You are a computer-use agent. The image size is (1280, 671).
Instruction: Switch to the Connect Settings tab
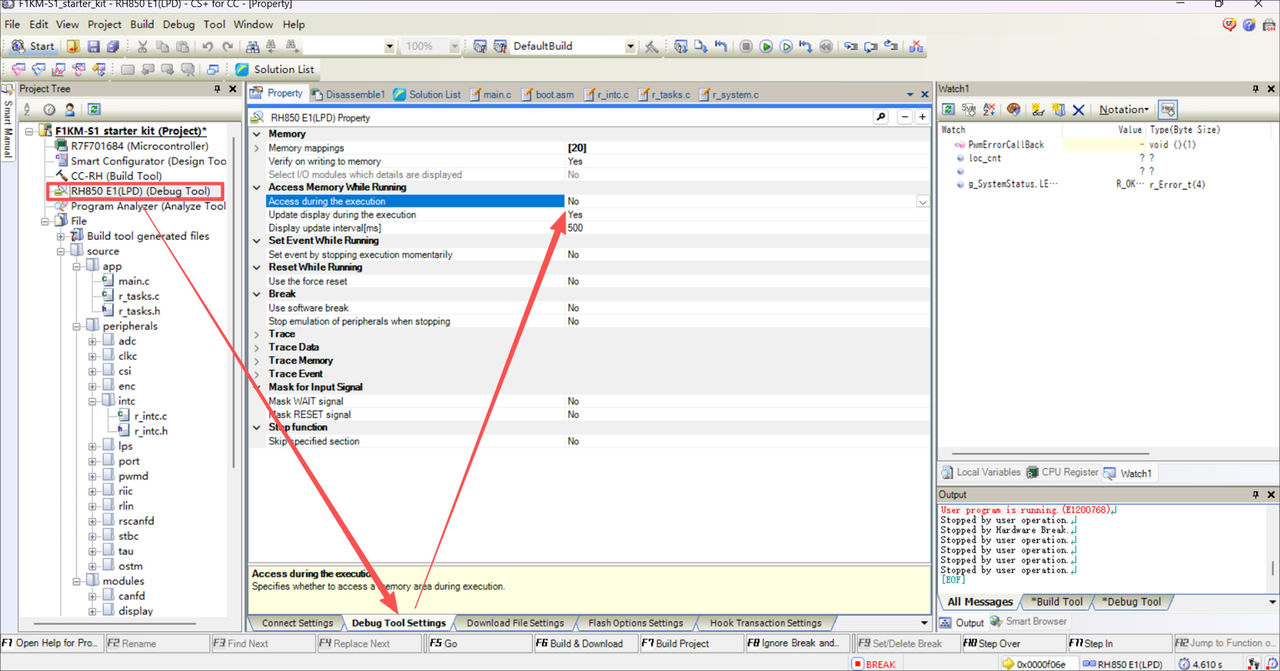(297, 623)
